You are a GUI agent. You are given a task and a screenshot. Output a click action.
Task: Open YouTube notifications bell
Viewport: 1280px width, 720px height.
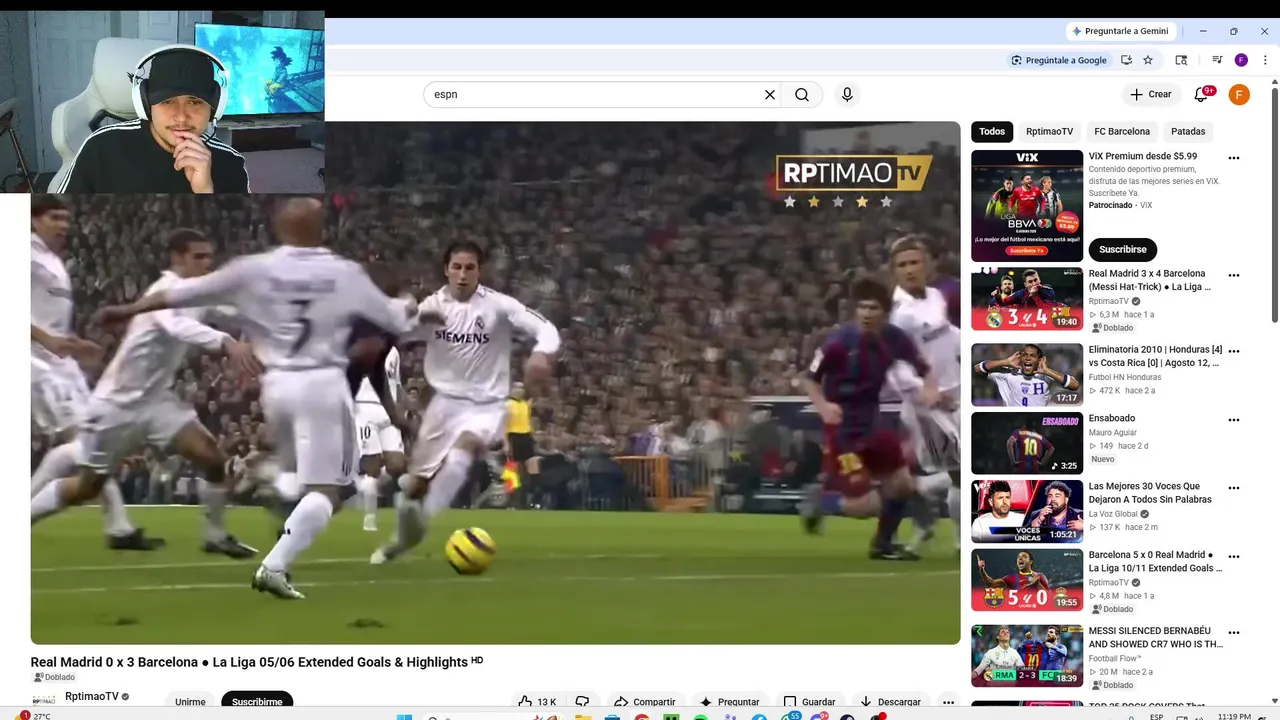click(1203, 94)
